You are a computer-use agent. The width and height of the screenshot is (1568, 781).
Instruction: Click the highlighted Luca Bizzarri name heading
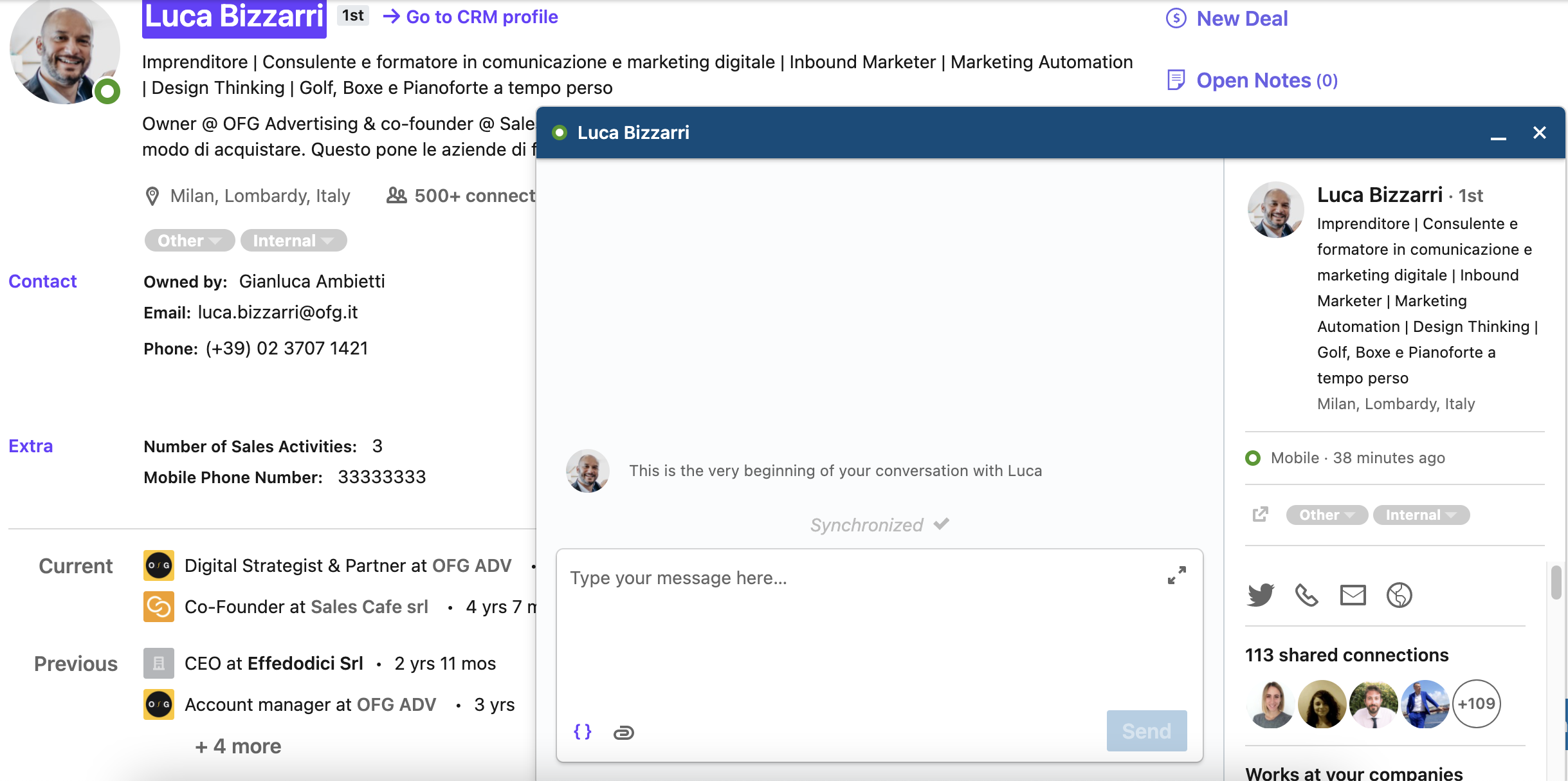[234, 17]
